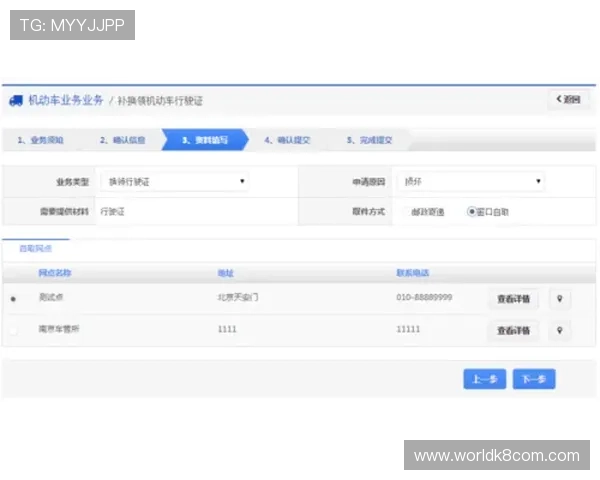Click the truck icon beside 机动车业务业务
This screenshot has height=480, width=600.
16,101
